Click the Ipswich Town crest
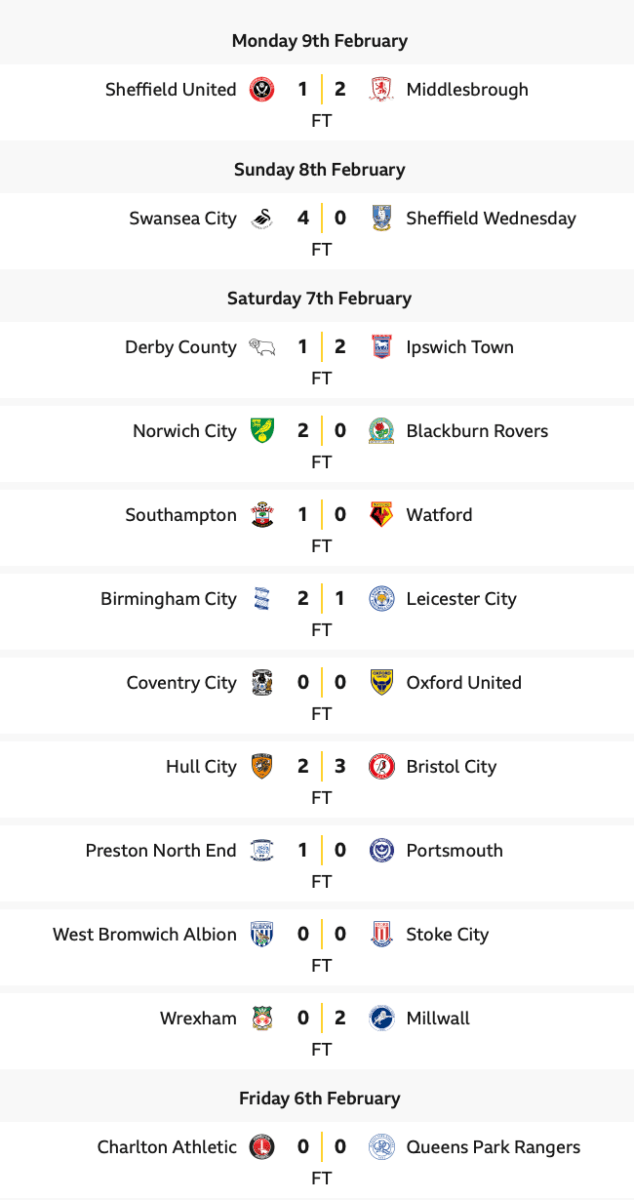 click(380, 347)
